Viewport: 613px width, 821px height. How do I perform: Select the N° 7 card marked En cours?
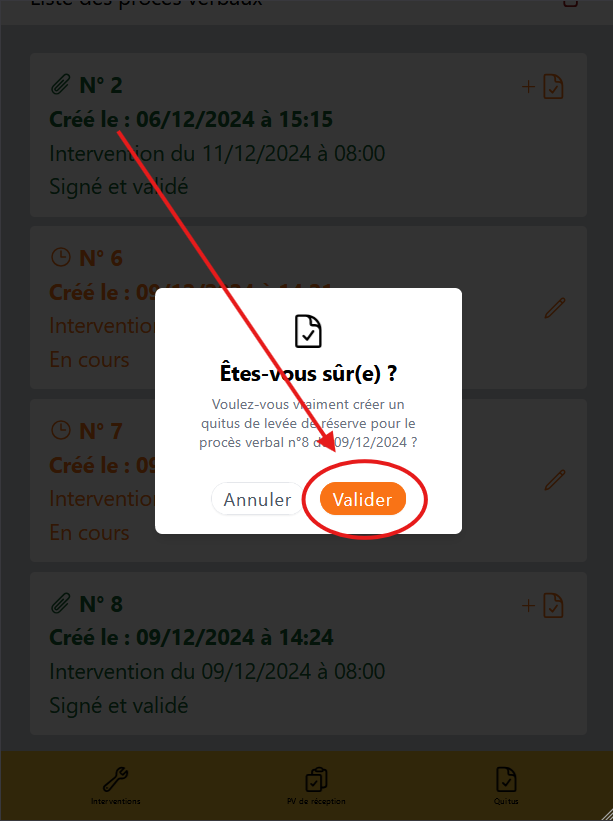click(308, 480)
